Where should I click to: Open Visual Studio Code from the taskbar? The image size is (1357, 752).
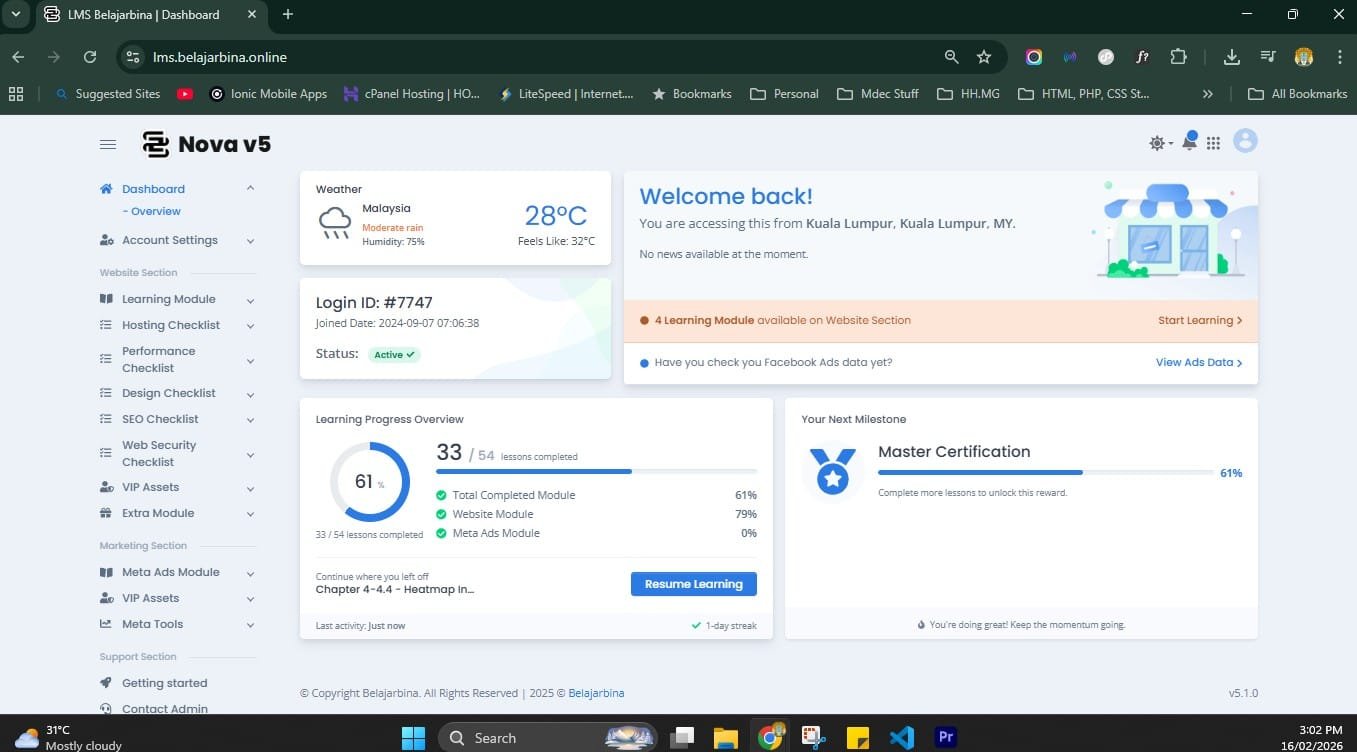tap(901, 737)
